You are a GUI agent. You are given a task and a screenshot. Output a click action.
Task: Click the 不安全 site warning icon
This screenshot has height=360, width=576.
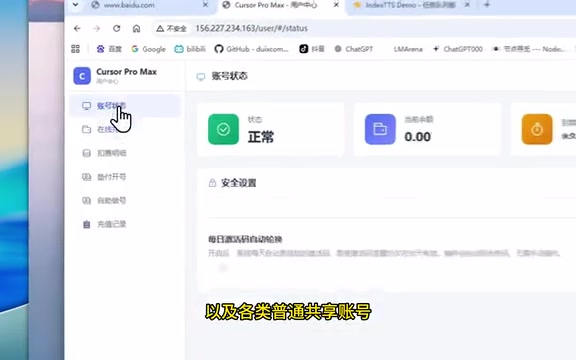pyautogui.click(x=160, y=28)
